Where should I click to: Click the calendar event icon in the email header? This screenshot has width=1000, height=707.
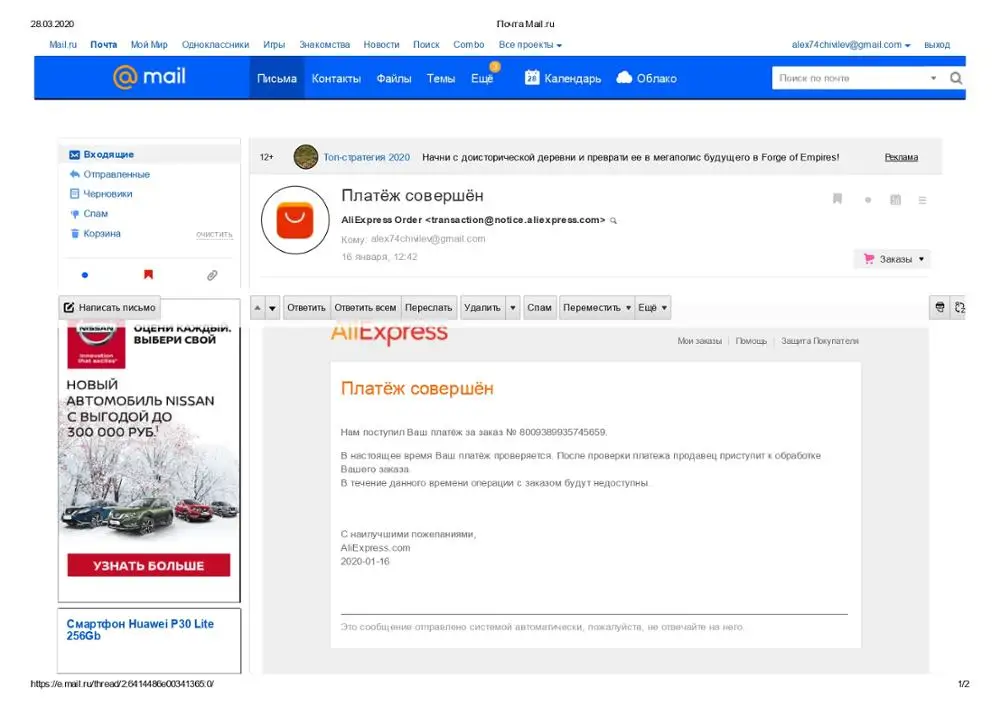[895, 200]
